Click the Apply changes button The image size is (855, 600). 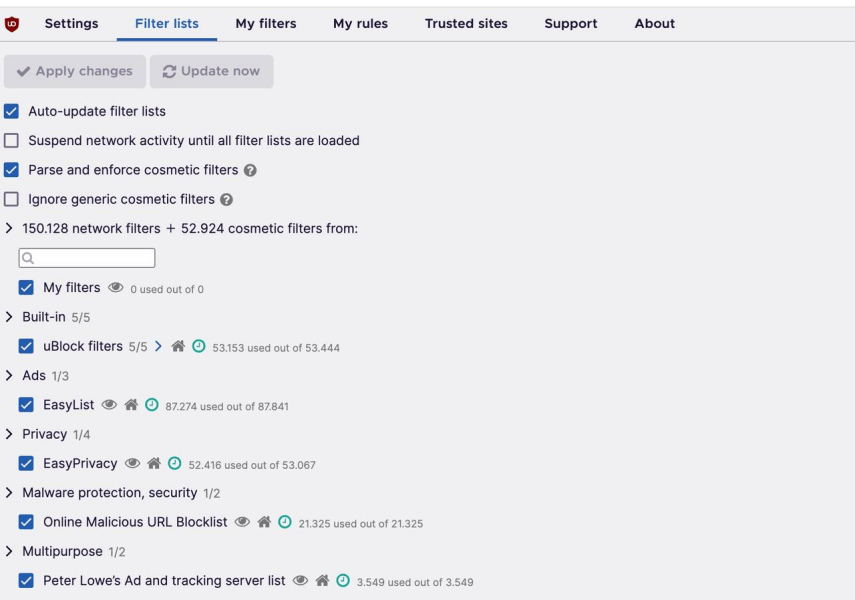[x=75, y=71]
